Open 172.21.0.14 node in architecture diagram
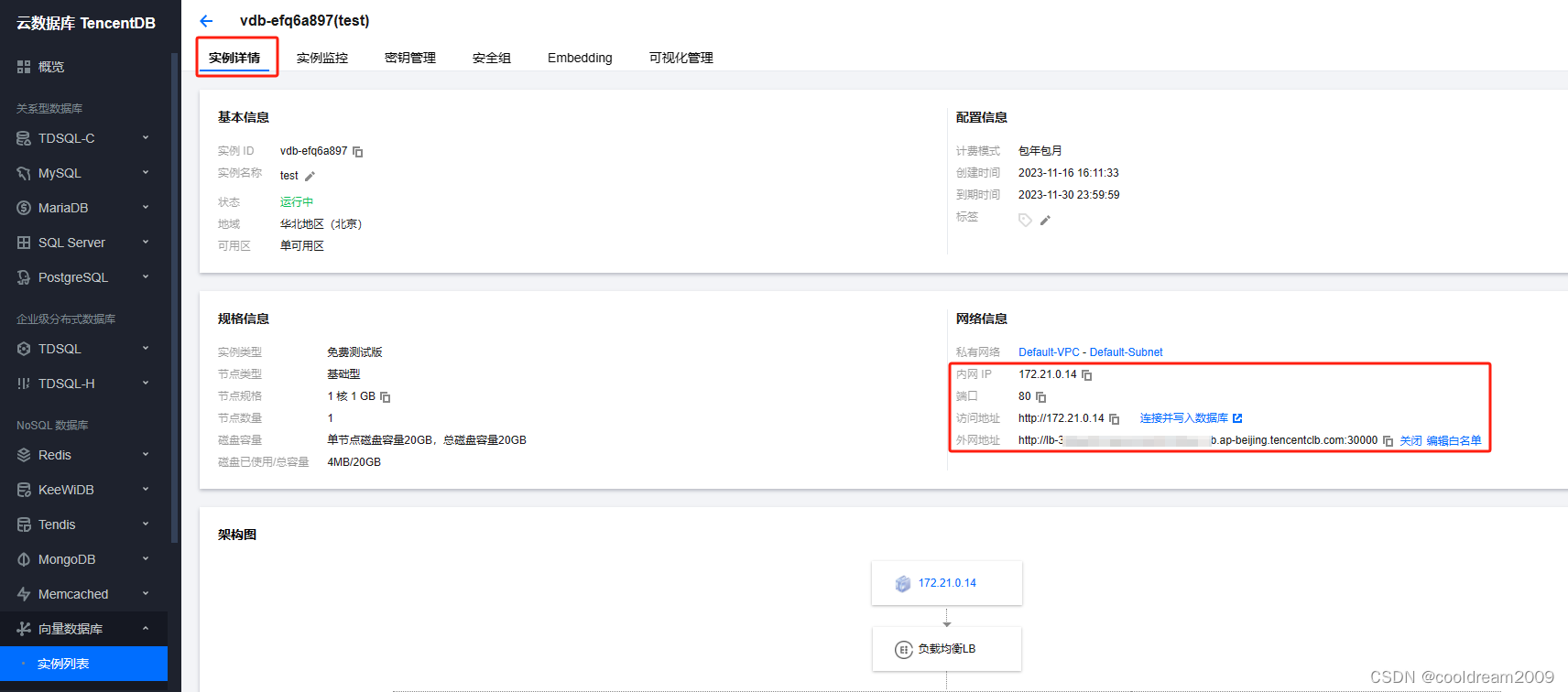 point(947,583)
